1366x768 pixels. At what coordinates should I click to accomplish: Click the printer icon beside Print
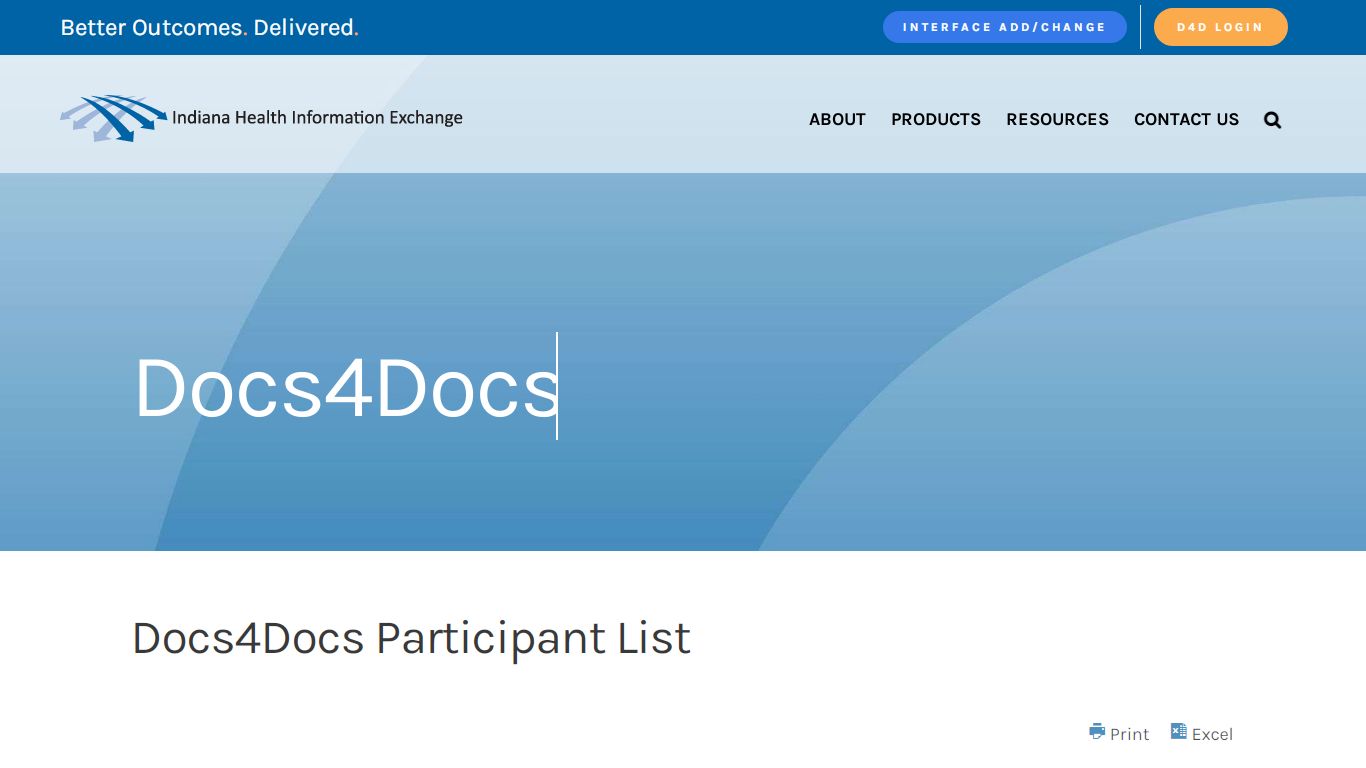click(x=1097, y=732)
